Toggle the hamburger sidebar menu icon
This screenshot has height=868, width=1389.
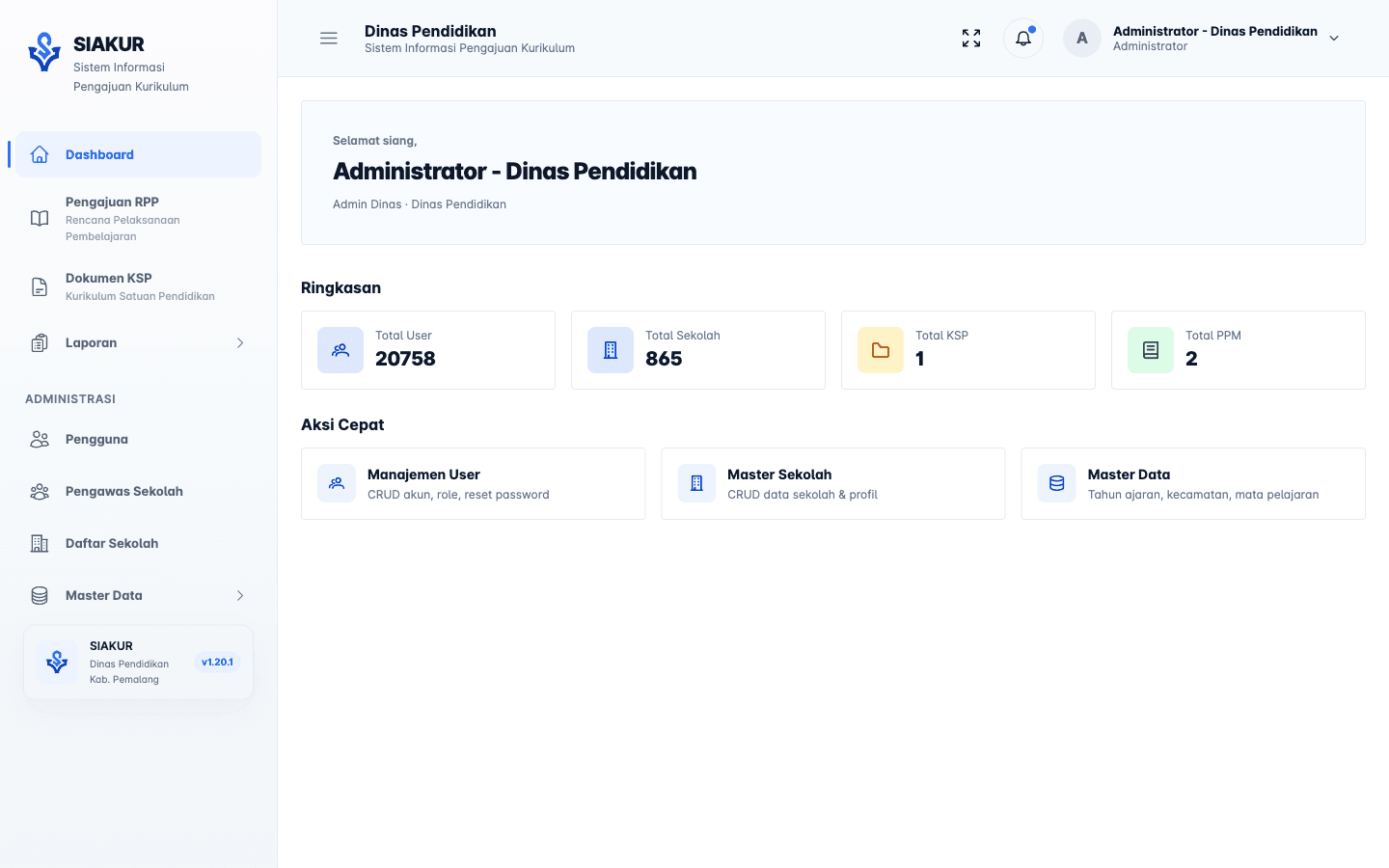click(329, 39)
